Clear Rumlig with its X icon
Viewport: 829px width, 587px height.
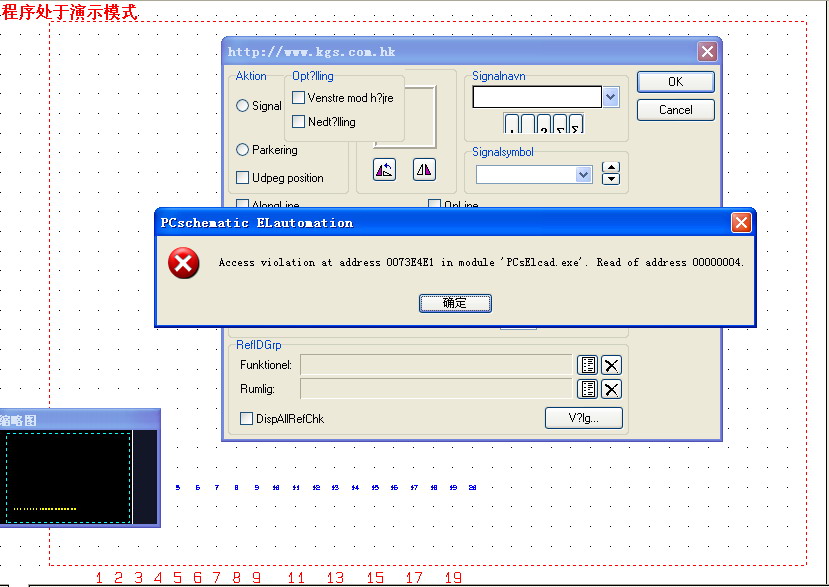(x=611, y=389)
